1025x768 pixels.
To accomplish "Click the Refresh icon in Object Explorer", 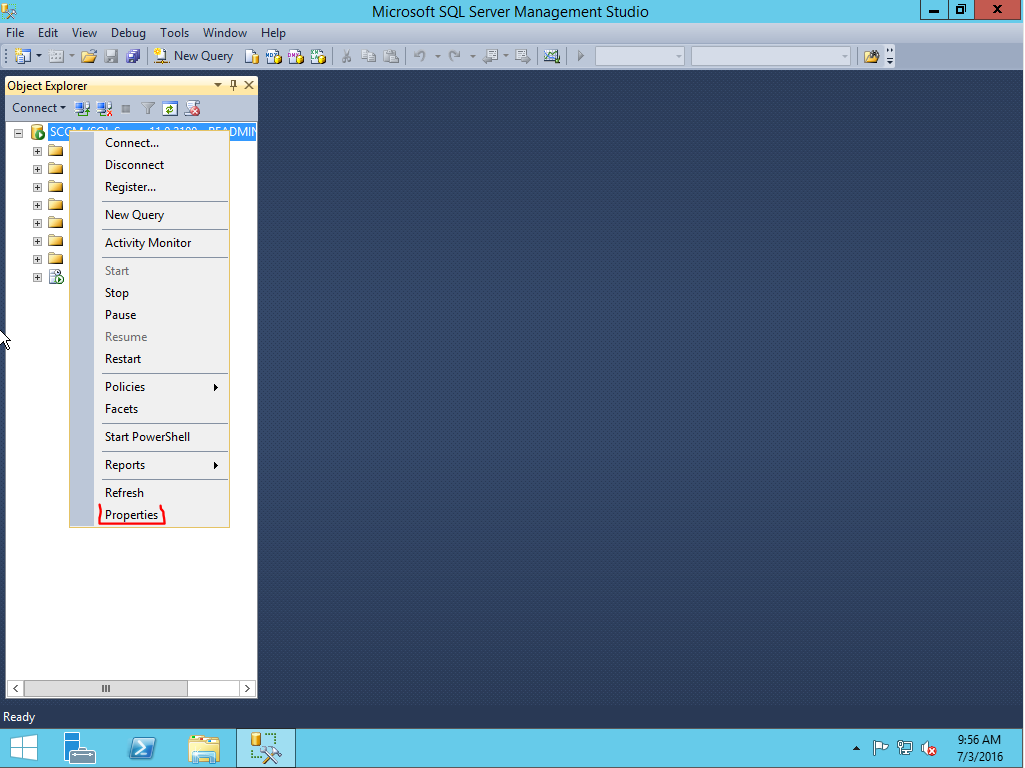I will (x=170, y=109).
